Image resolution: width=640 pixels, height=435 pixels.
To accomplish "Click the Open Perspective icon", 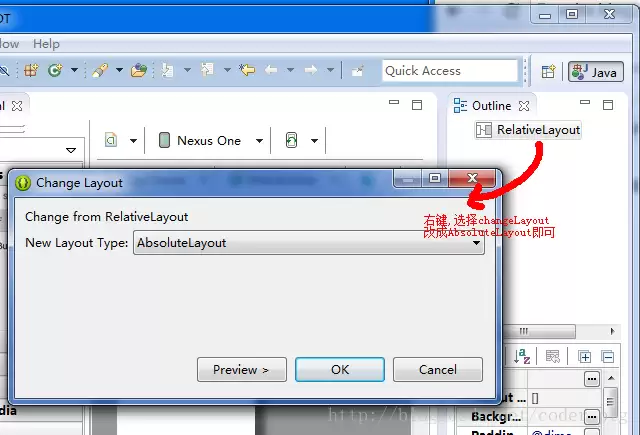I will tap(549, 71).
